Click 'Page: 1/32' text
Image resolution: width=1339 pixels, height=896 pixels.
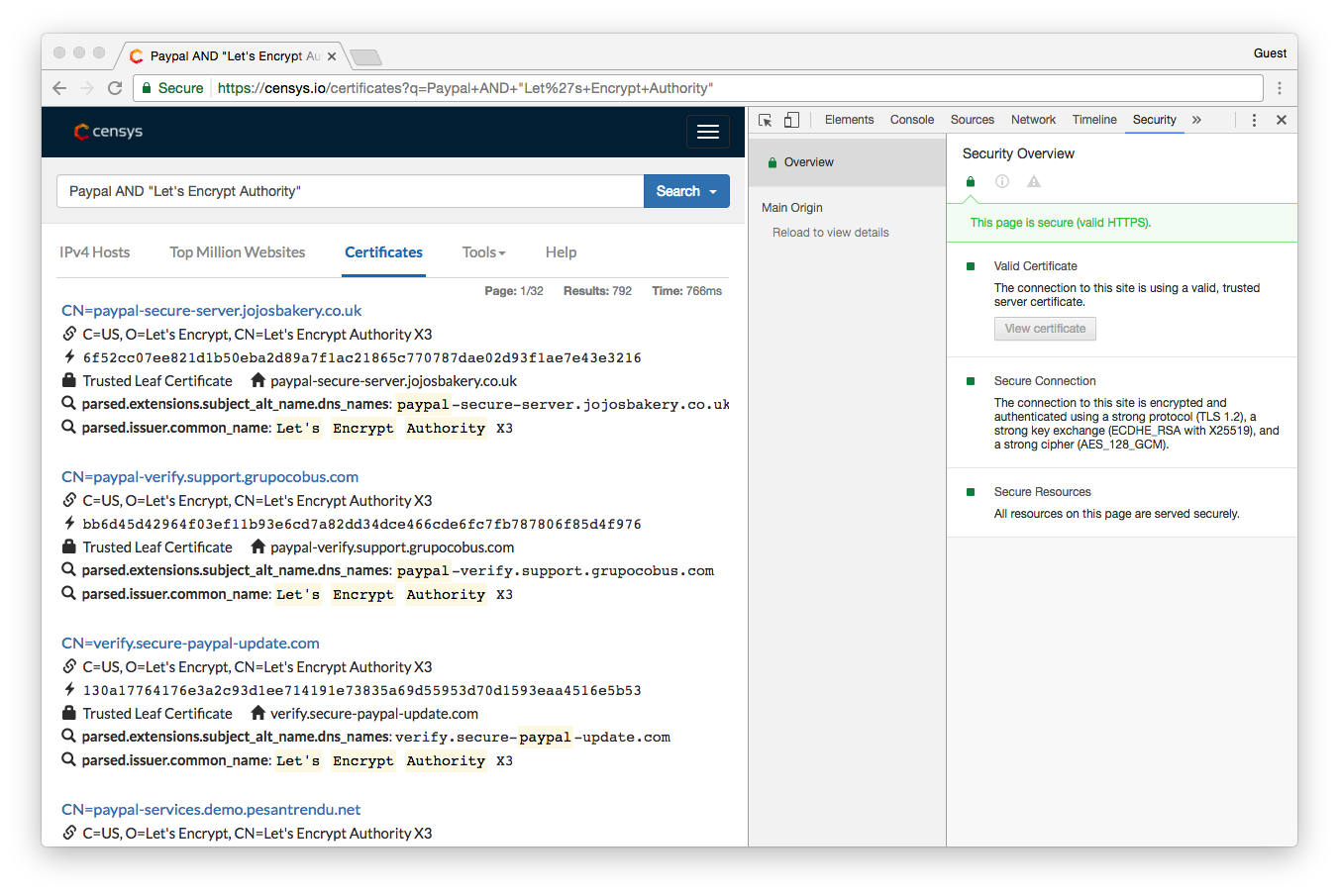(x=514, y=291)
